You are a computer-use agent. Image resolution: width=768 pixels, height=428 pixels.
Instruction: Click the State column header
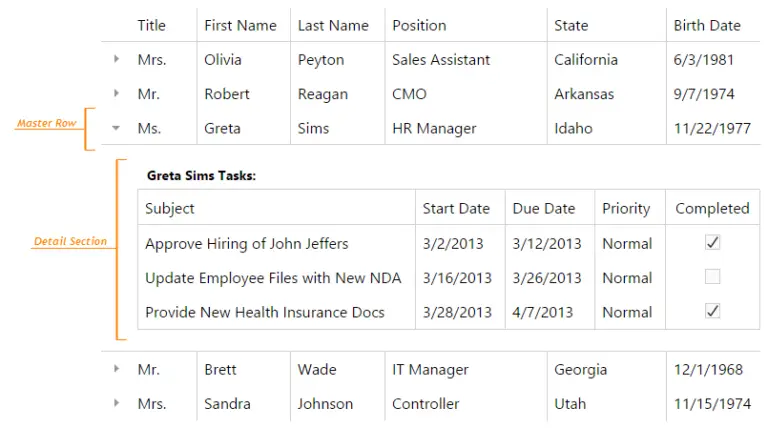click(571, 25)
